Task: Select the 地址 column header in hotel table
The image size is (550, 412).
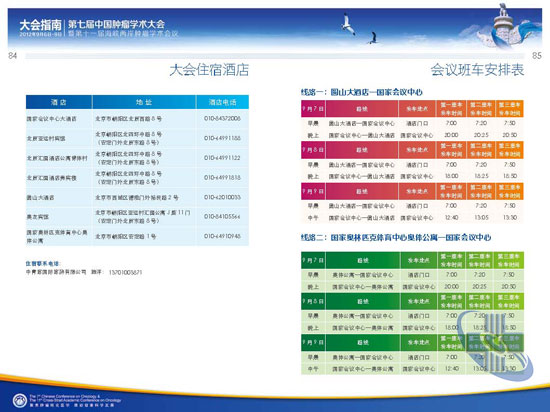Action: coord(144,102)
